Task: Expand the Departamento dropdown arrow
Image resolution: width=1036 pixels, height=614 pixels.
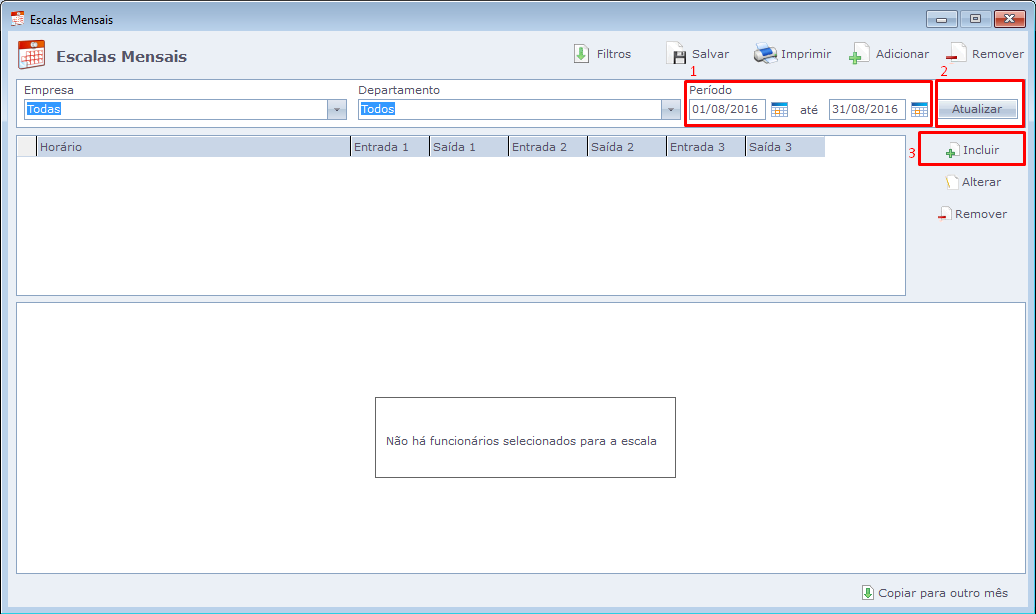Action: pos(671,110)
